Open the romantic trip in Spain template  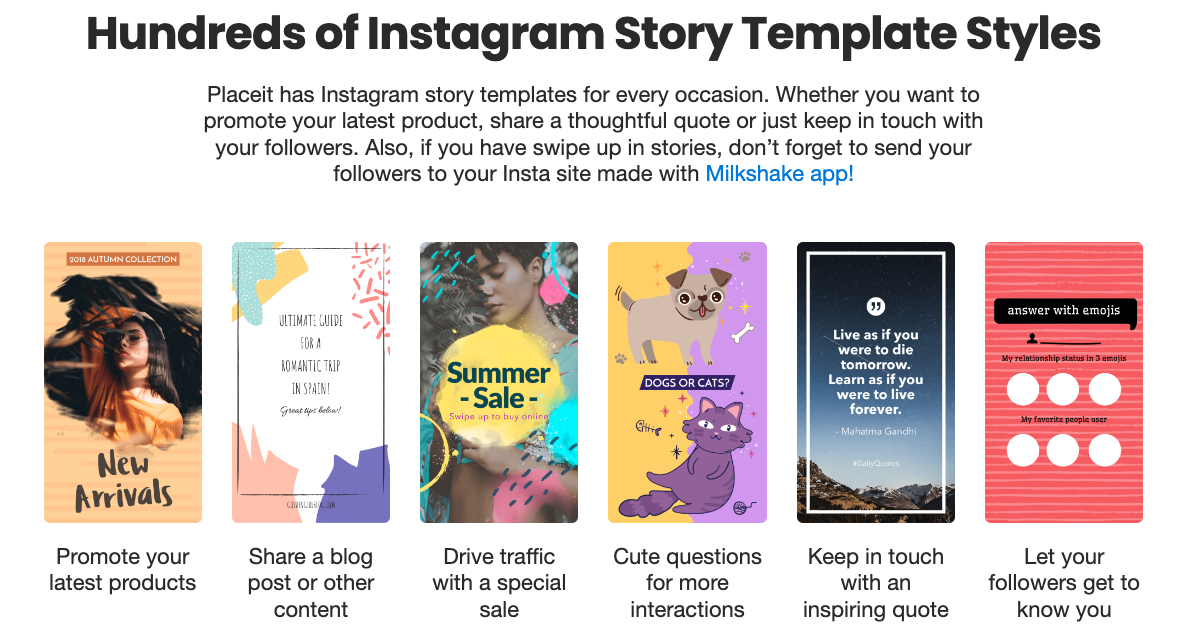tap(310, 382)
